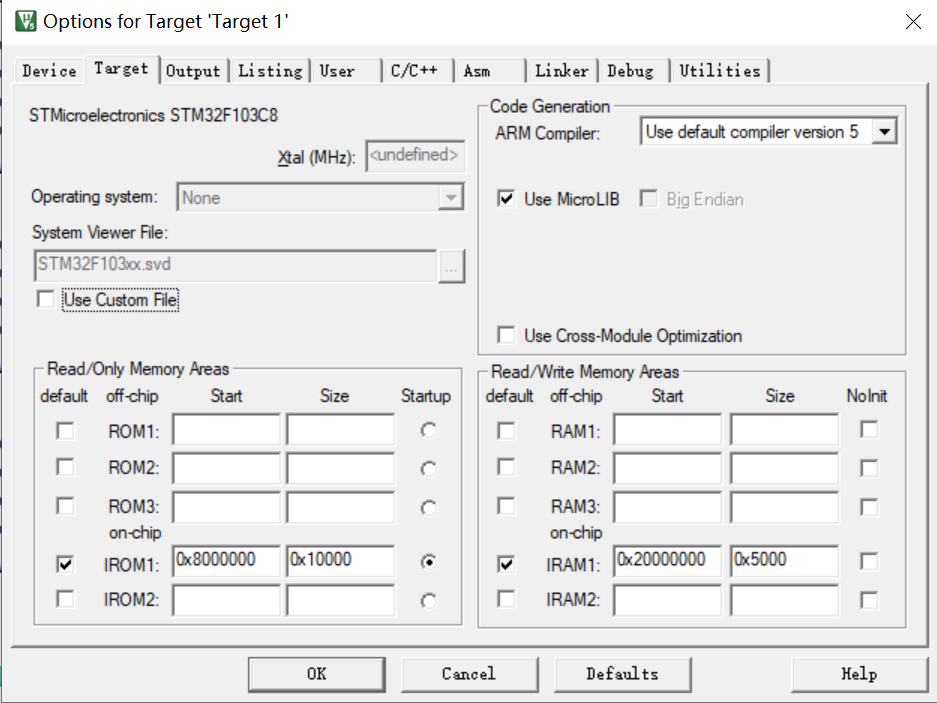Switch to the Output tab
The height and width of the screenshot is (703, 937).
193,71
